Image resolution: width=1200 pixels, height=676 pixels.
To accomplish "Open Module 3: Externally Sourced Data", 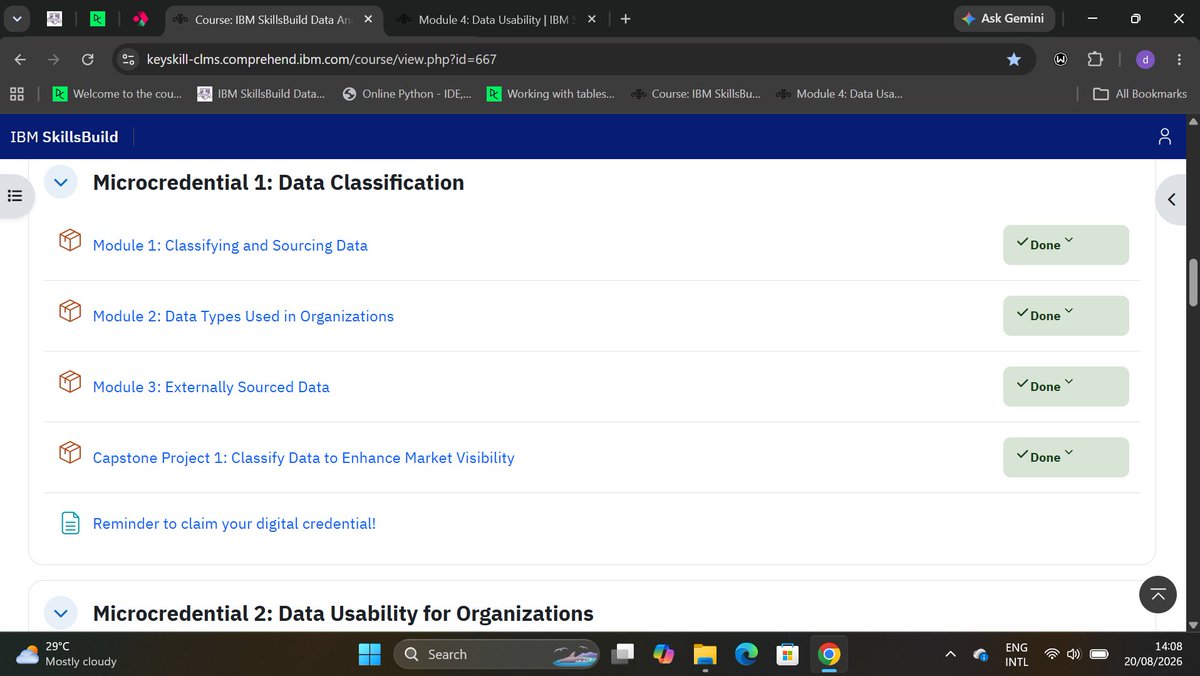I will click(211, 387).
